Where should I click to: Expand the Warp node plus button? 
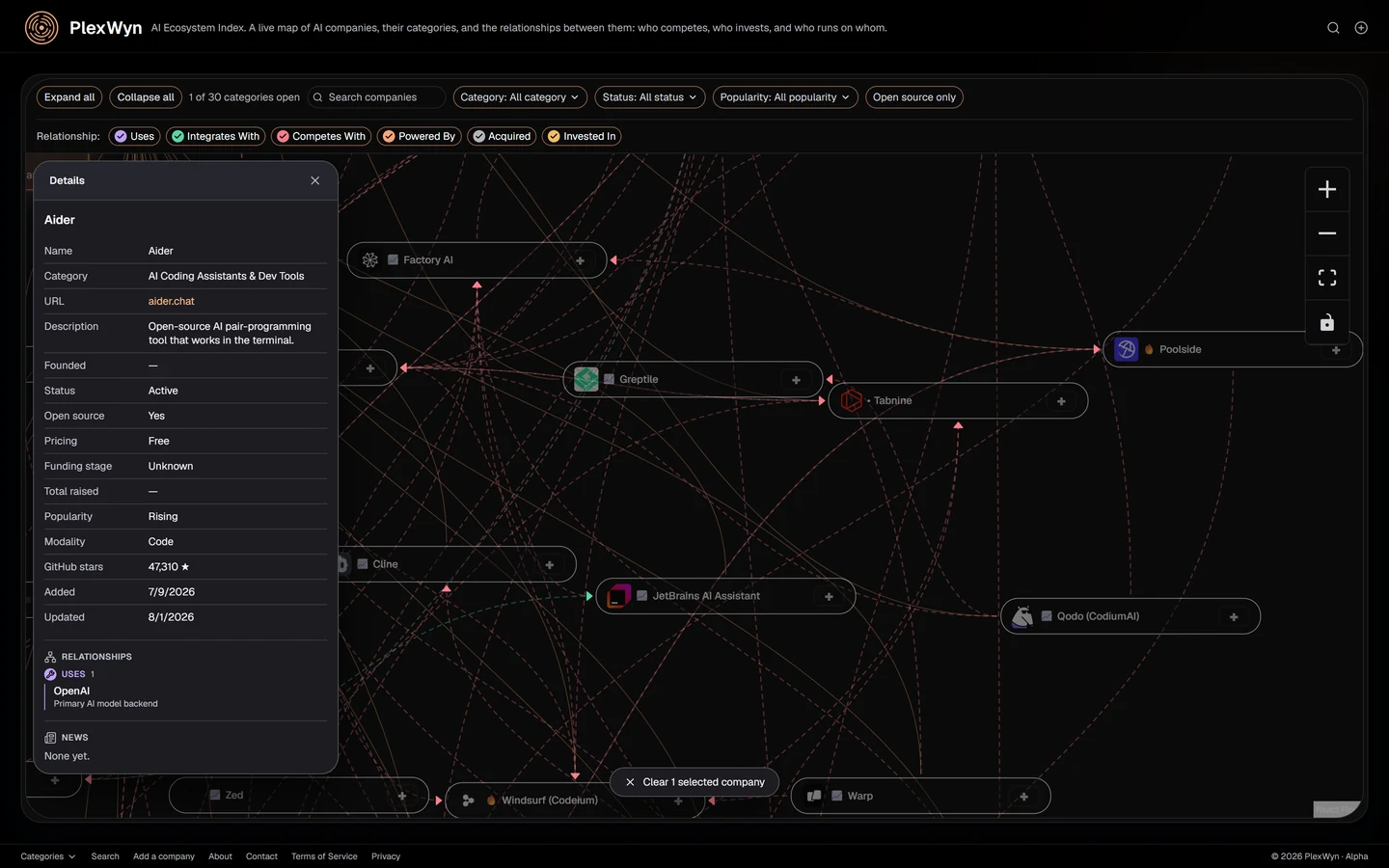tap(1023, 797)
